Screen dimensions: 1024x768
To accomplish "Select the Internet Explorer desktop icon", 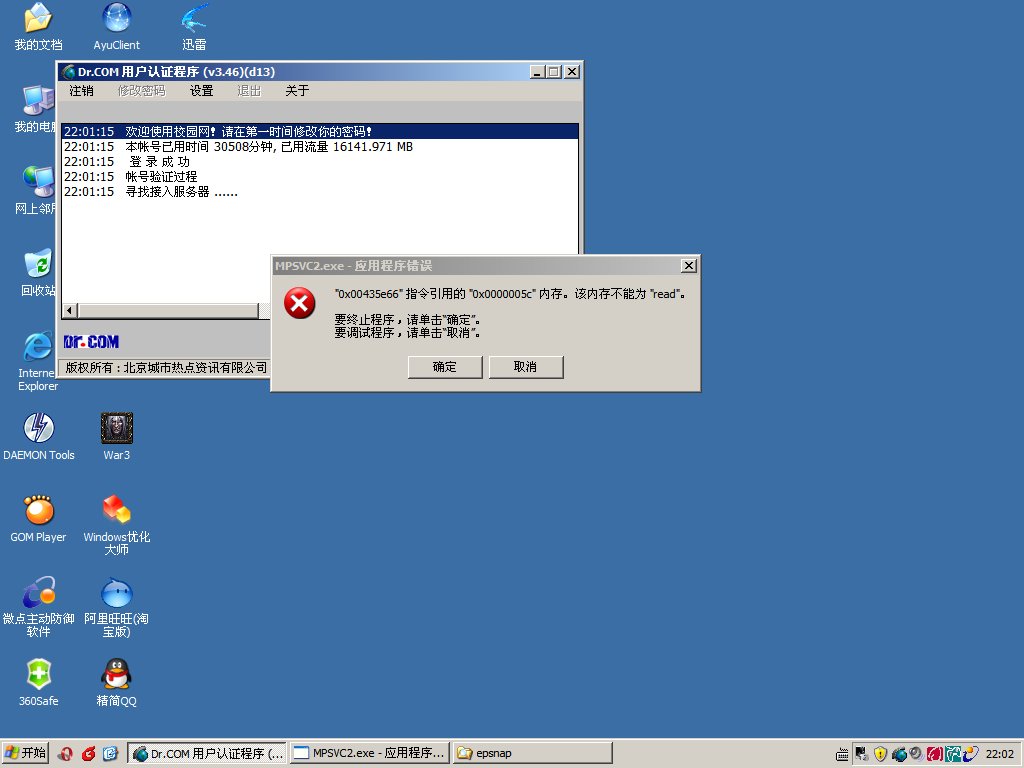I will point(38,361).
